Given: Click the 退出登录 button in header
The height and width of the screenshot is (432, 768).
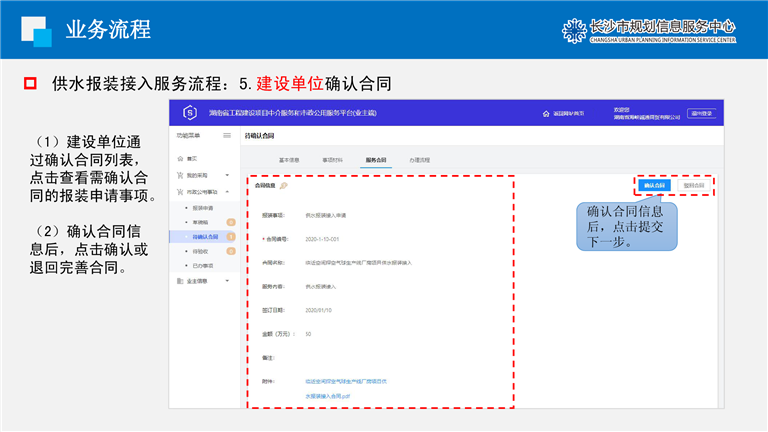Looking at the screenshot, I should (x=701, y=114).
